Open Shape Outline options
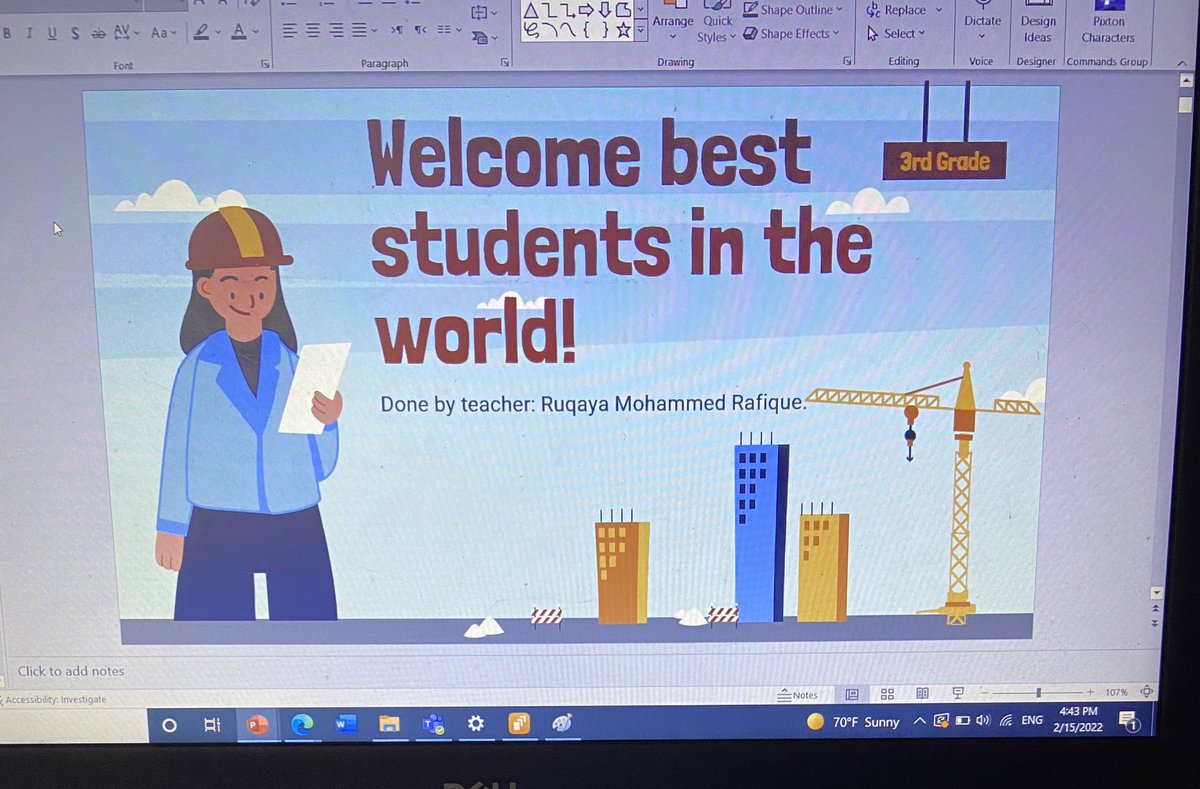This screenshot has width=1200, height=789. click(793, 10)
